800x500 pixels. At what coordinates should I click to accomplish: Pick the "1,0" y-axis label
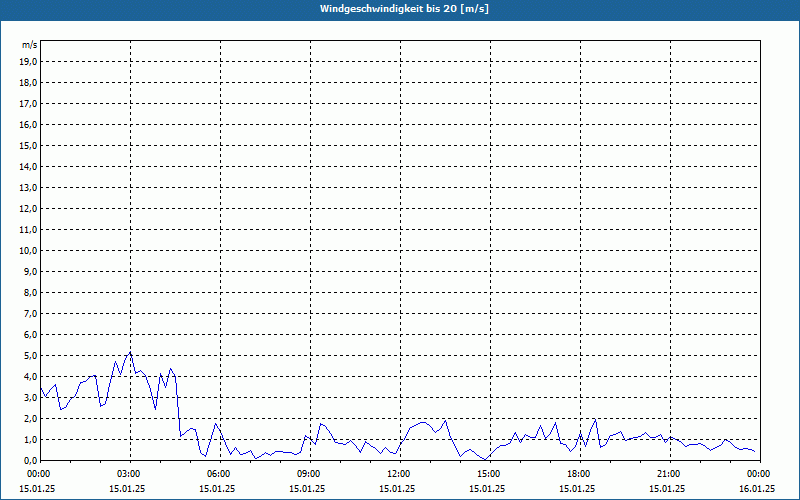click(30, 439)
